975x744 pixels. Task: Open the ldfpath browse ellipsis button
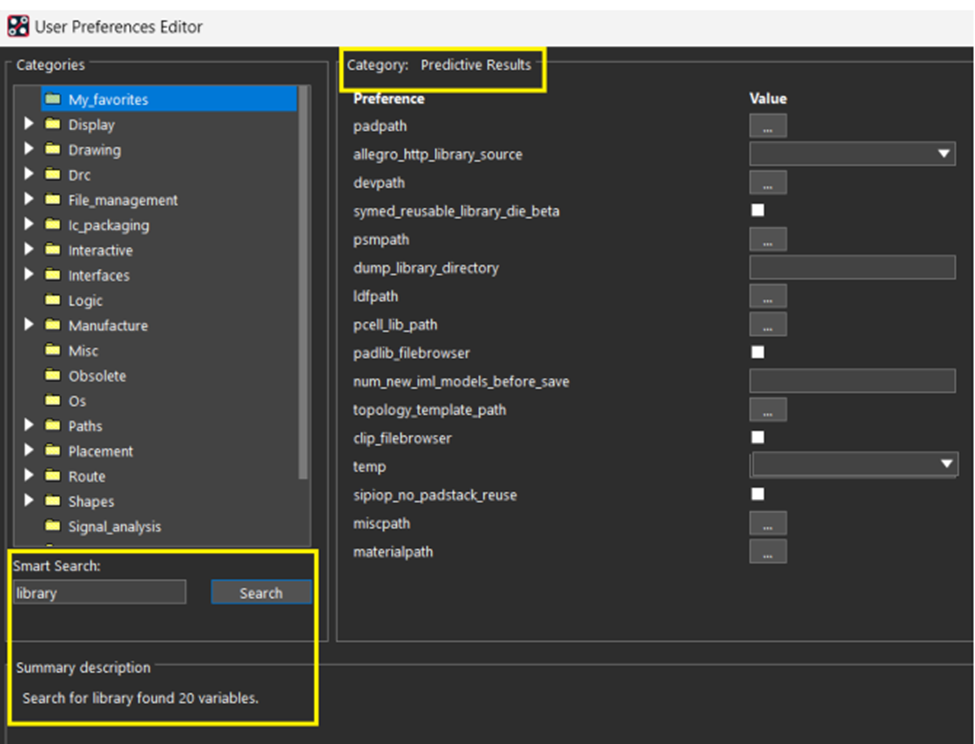[x=767, y=296]
